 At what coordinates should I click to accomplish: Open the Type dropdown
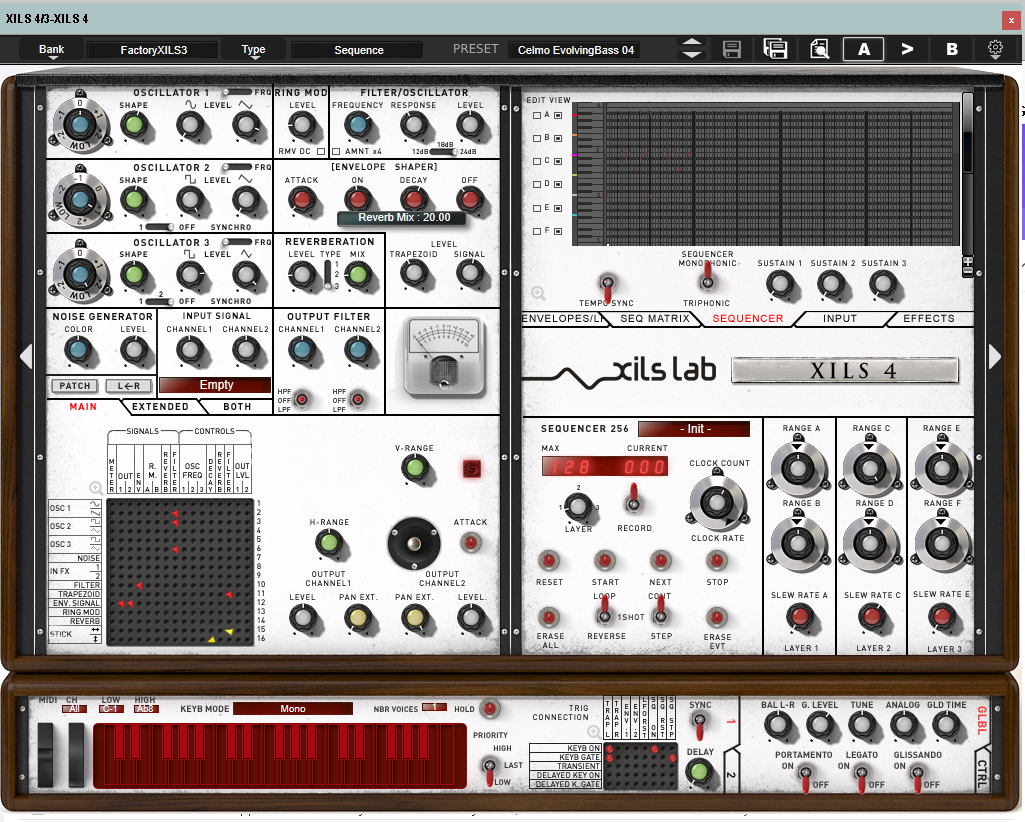tap(253, 50)
